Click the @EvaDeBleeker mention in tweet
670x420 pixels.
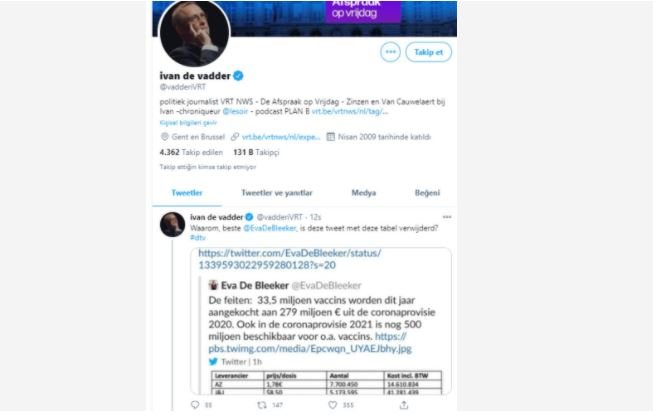coord(270,228)
